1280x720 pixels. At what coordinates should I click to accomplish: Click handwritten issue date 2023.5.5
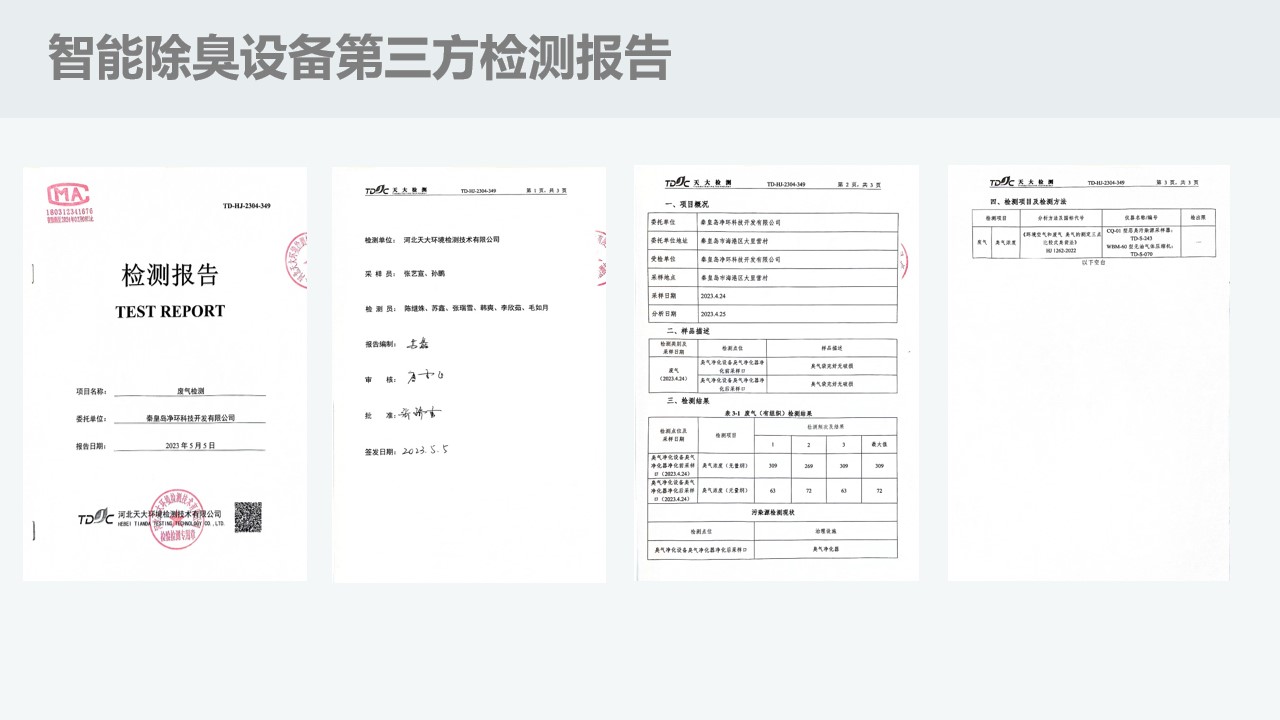pos(425,451)
